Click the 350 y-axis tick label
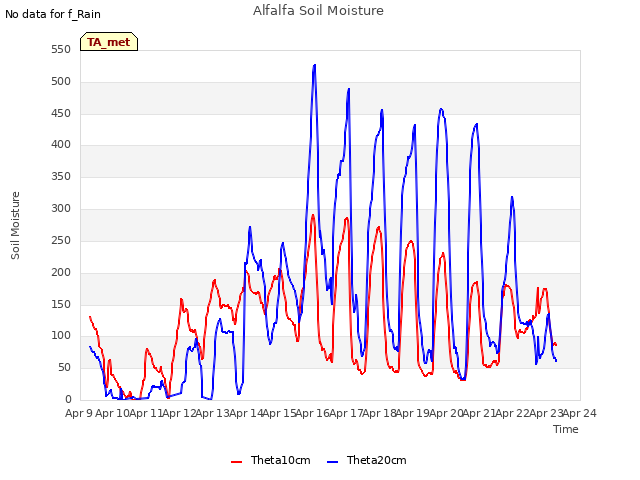The height and width of the screenshot is (480, 640). tap(61, 176)
